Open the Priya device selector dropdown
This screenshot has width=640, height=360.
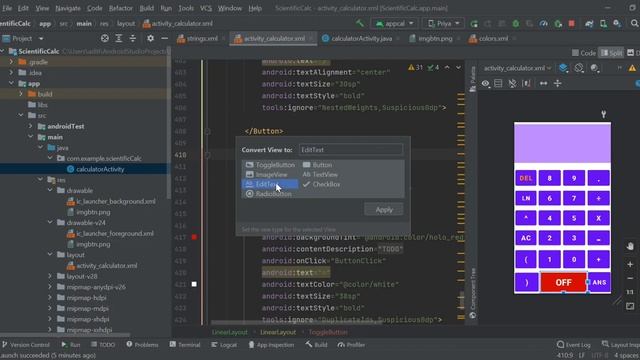coord(443,24)
